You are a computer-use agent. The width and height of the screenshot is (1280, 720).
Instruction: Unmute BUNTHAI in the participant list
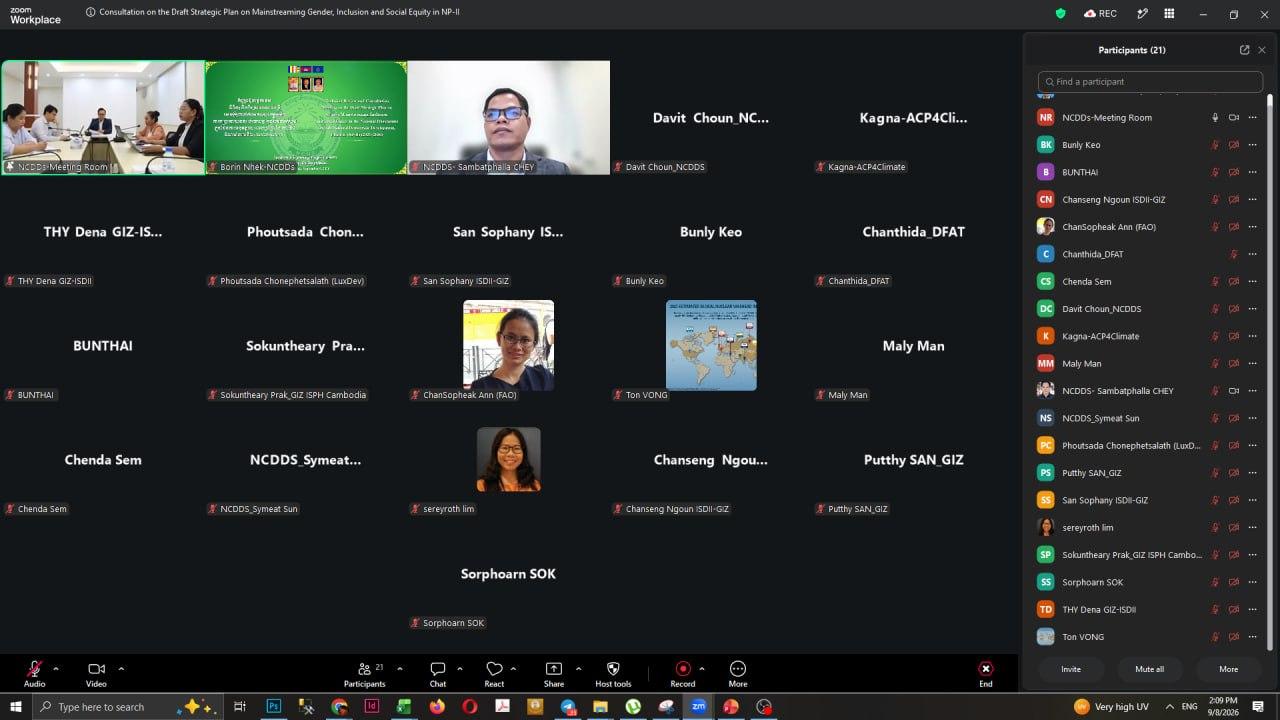(1215, 172)
